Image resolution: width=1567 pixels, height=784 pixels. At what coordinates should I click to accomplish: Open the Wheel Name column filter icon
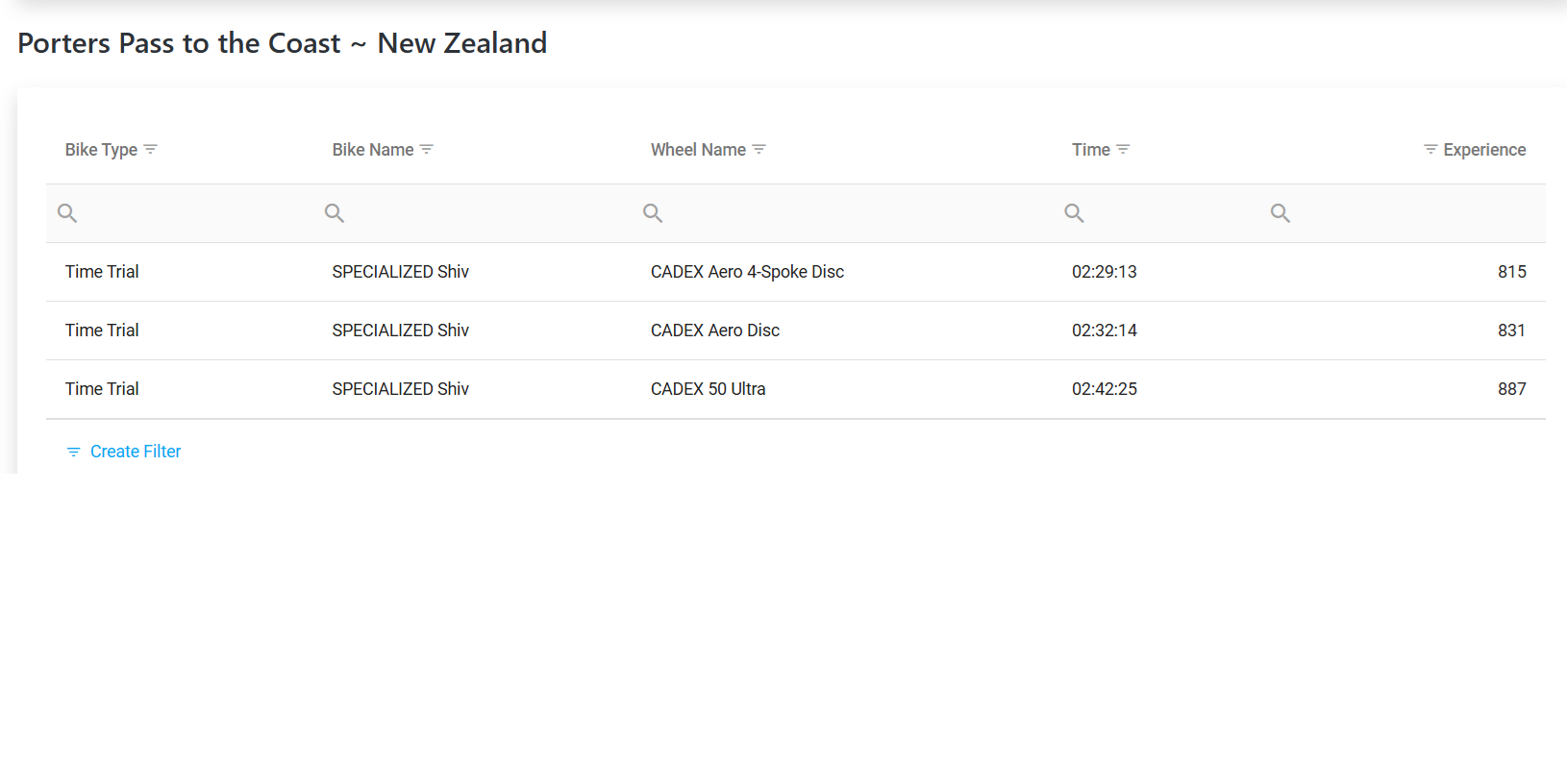(759, 150)
